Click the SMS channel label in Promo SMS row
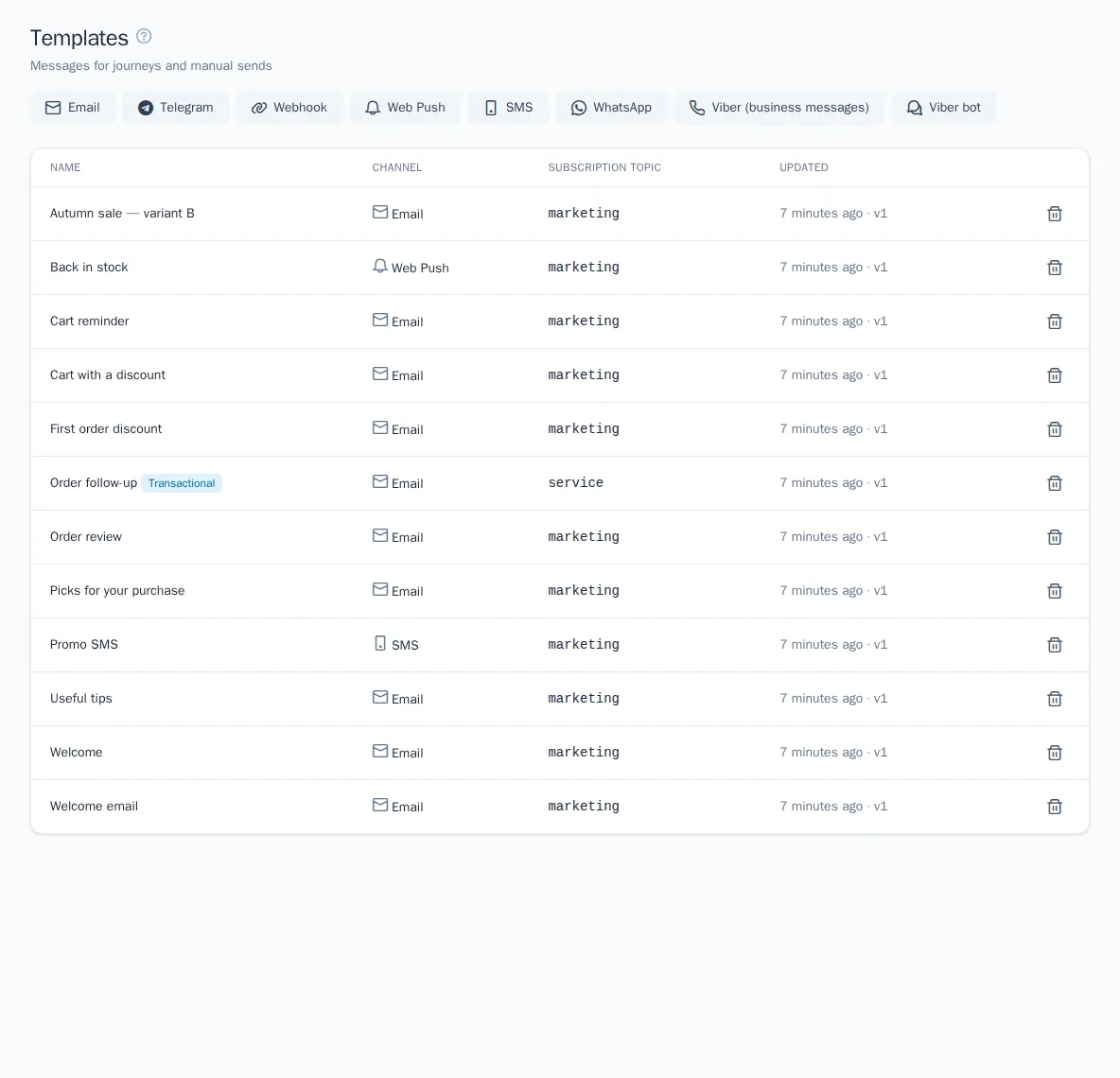1120x1078 pixels. 405,645
